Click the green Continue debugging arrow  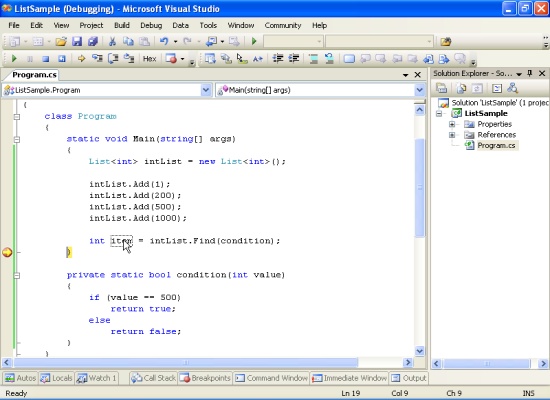14,59
